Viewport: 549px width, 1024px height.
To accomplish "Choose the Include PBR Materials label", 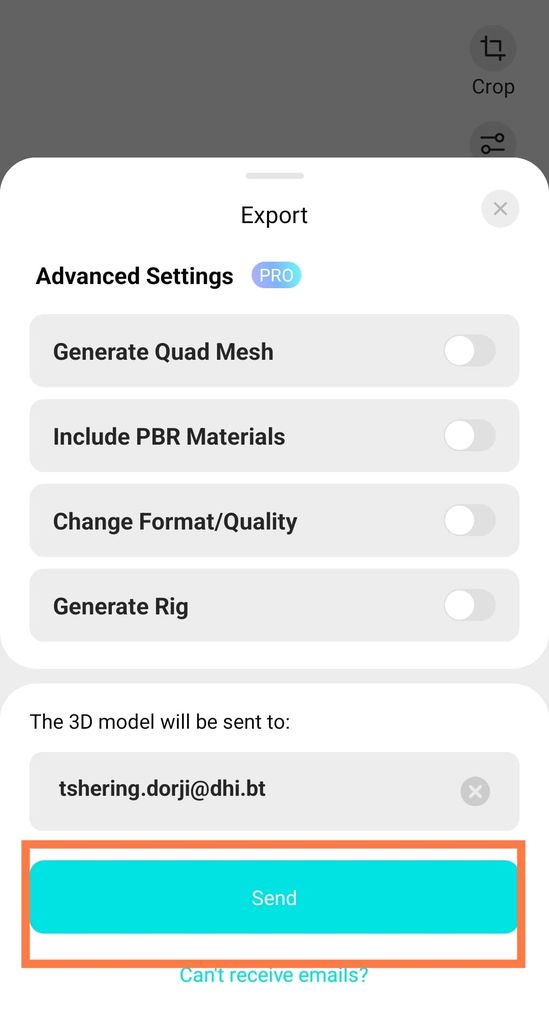I will 169,436.
